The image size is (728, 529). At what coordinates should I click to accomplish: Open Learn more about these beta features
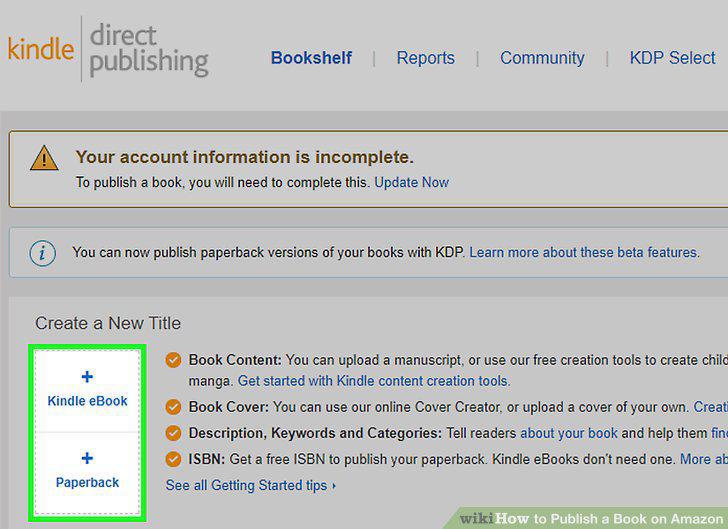(584, 253)
